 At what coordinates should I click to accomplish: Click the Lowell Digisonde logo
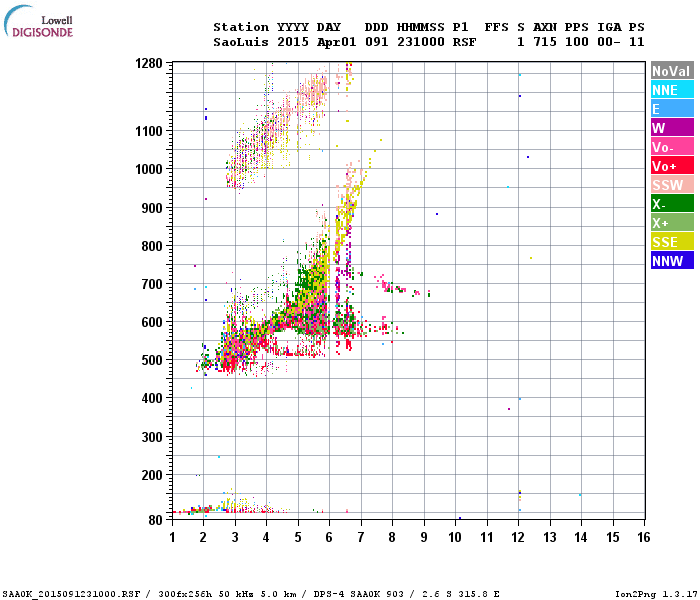38,21
